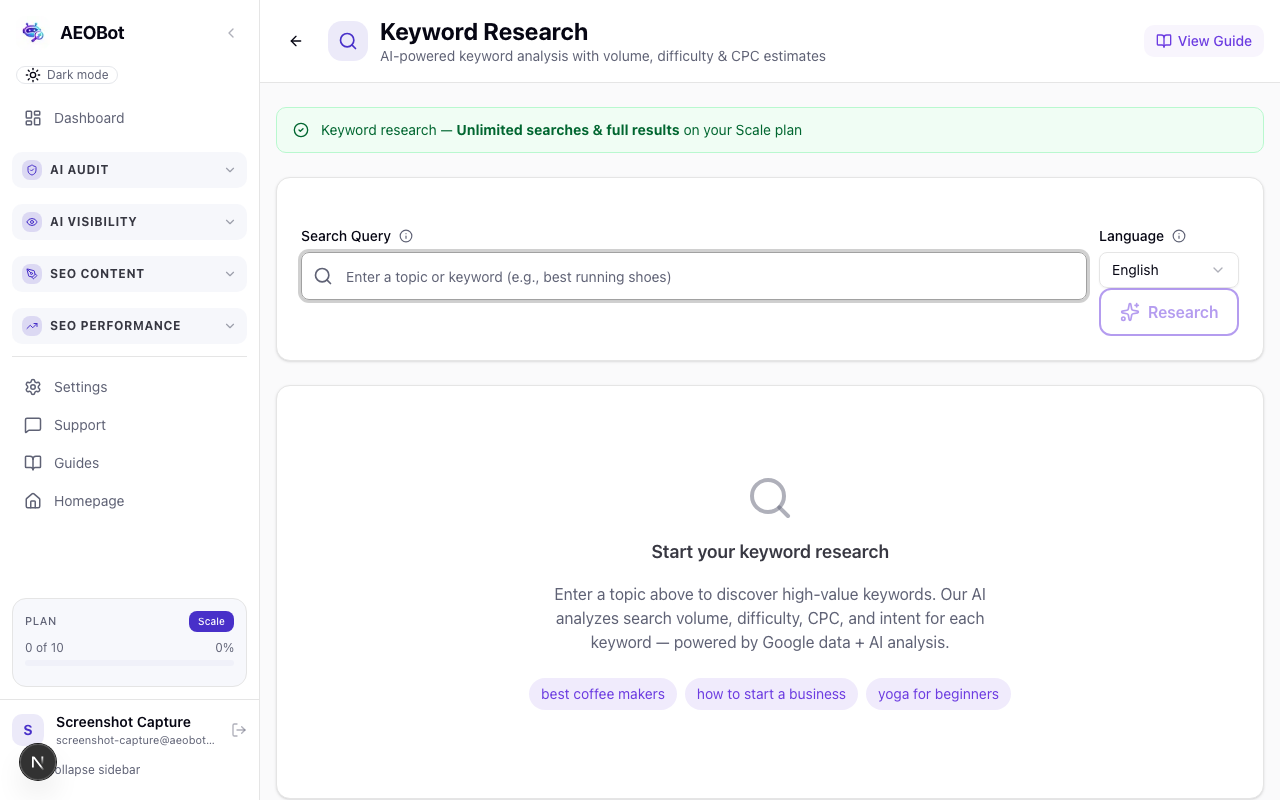Click the Screenshot Capture account name
Image resolution: width=1280 pixels, height=800 pixels.
(x=123, y=722)
